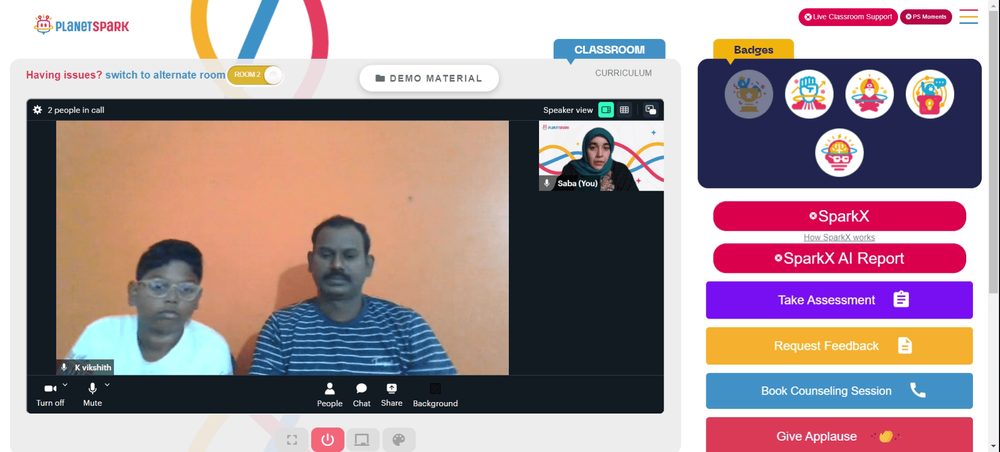The image size is (1000, 452).
Task: Select the Curriculum tab
Action: pyautogui.click(x=623, y=73)
